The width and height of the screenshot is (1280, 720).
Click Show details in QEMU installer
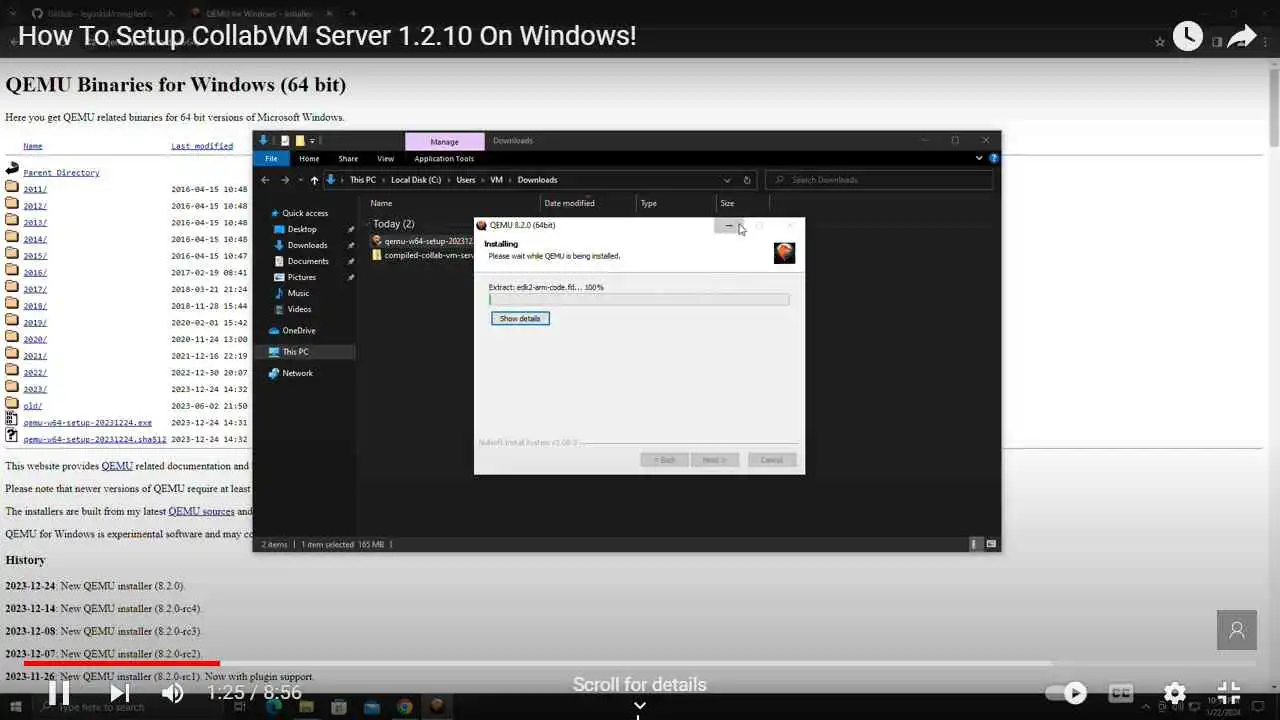click(520, 318)
